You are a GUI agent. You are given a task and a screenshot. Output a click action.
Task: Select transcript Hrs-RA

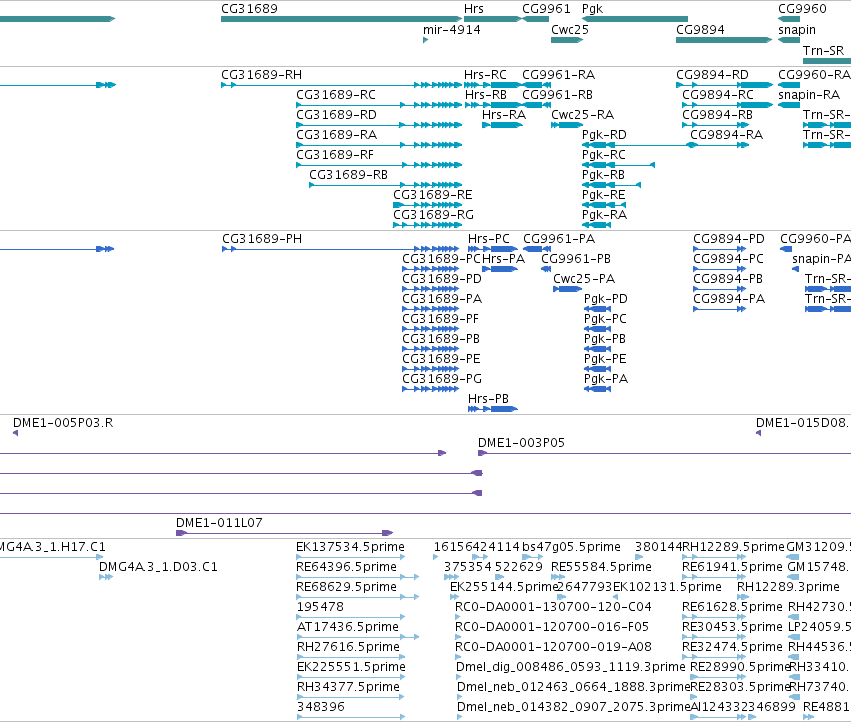tap(503, 125)
